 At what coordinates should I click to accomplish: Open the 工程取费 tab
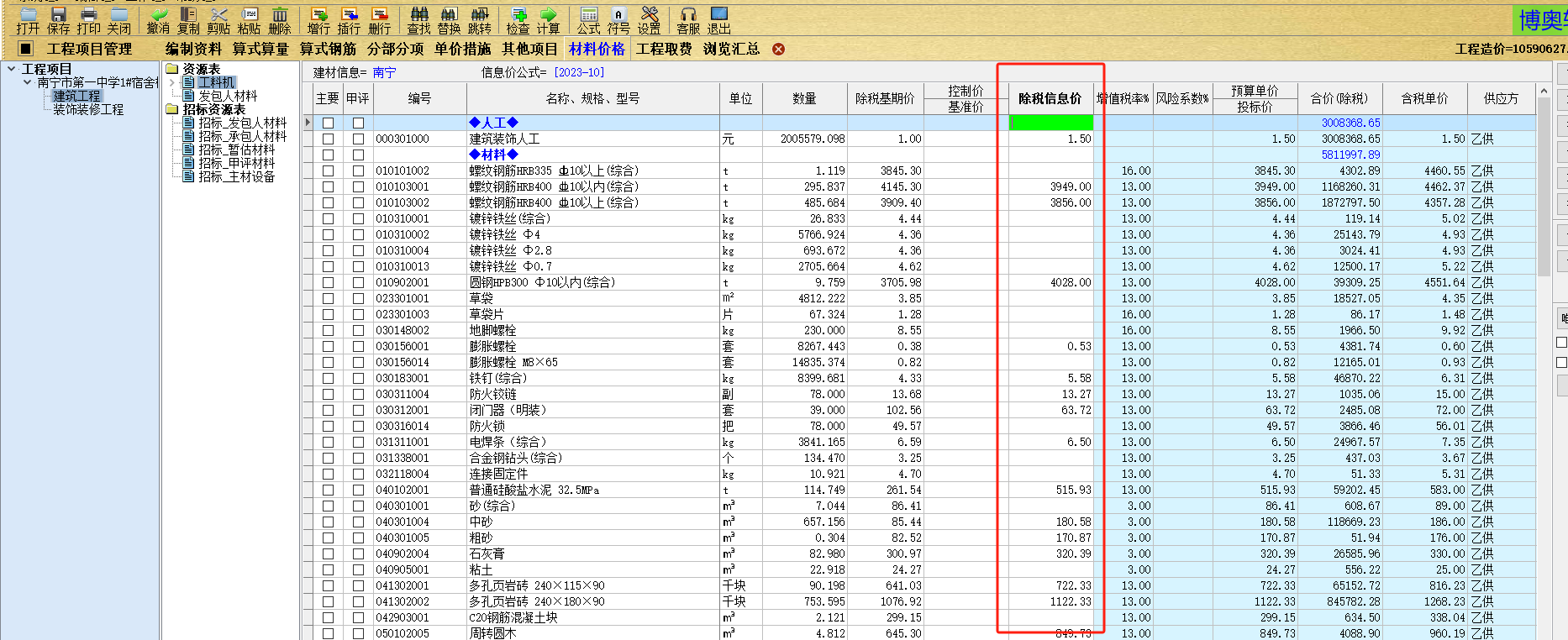[664, 49]
